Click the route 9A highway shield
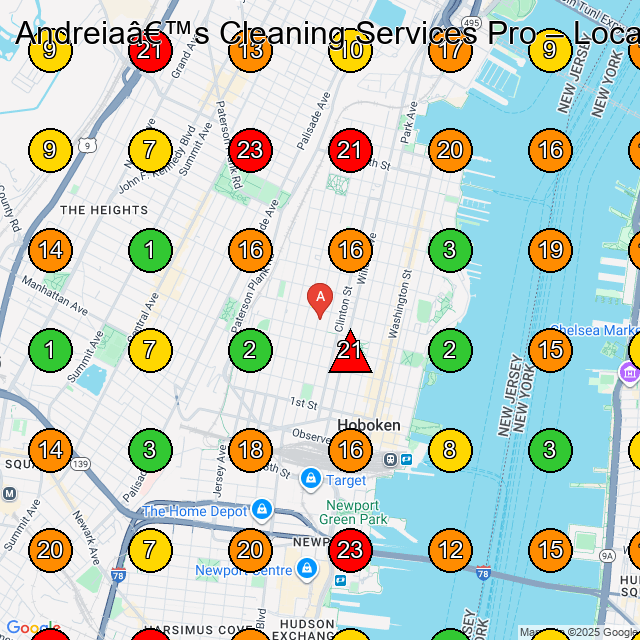The image size is (640, 640). [607, 556]
